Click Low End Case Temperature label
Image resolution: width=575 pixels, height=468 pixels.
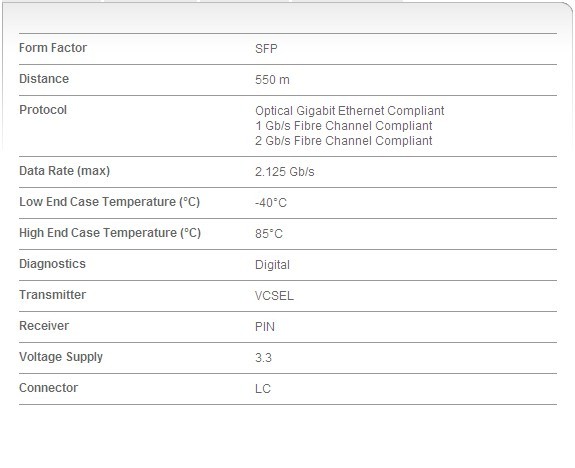coord(110,202)
